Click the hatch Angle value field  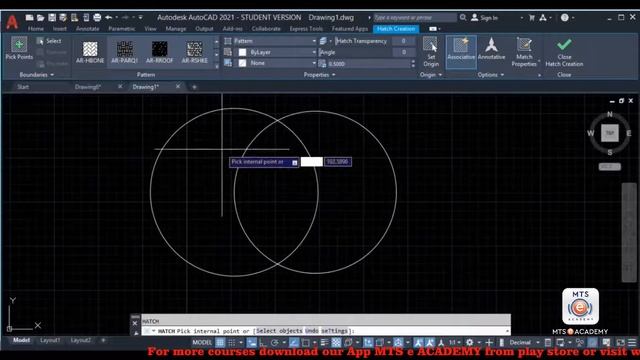pyautogui.click(x=403, y=52)
